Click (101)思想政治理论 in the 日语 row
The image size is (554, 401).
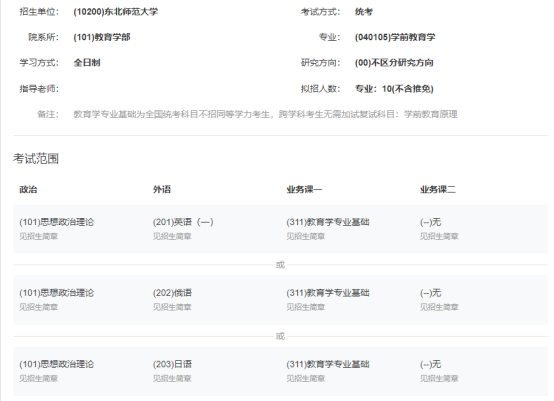pyautogui.click(x=57, y=364)
